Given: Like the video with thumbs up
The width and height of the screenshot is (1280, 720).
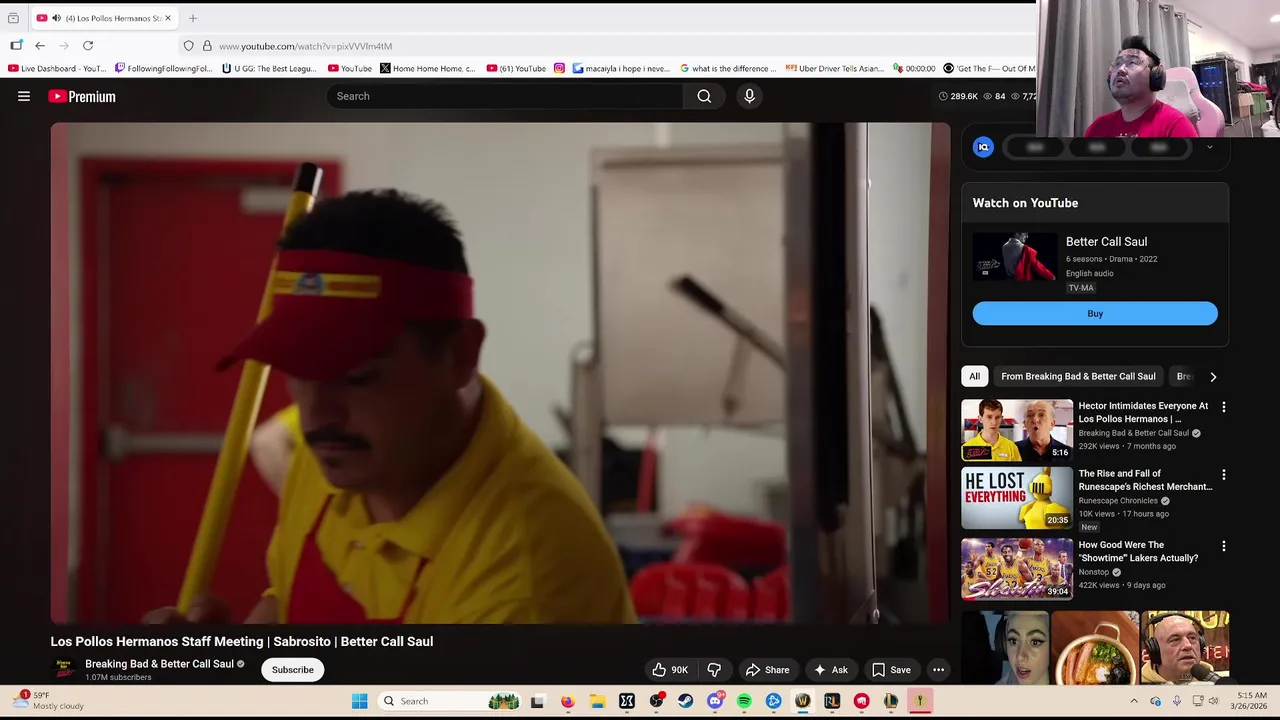Looking at the screenshot, I should (x=670, y=670).
